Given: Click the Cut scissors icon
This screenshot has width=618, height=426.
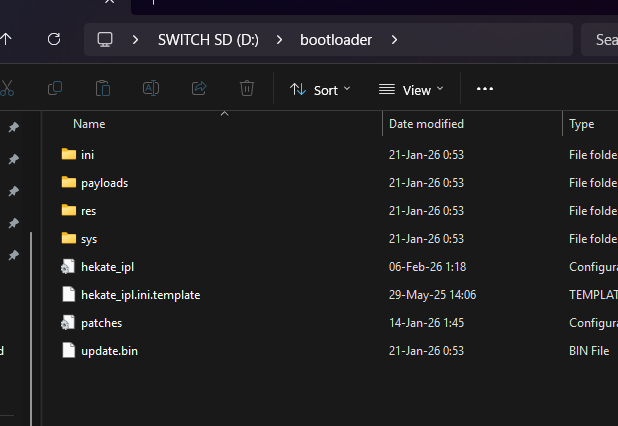Looking at the screenshot, I should [x=7, y=88].
